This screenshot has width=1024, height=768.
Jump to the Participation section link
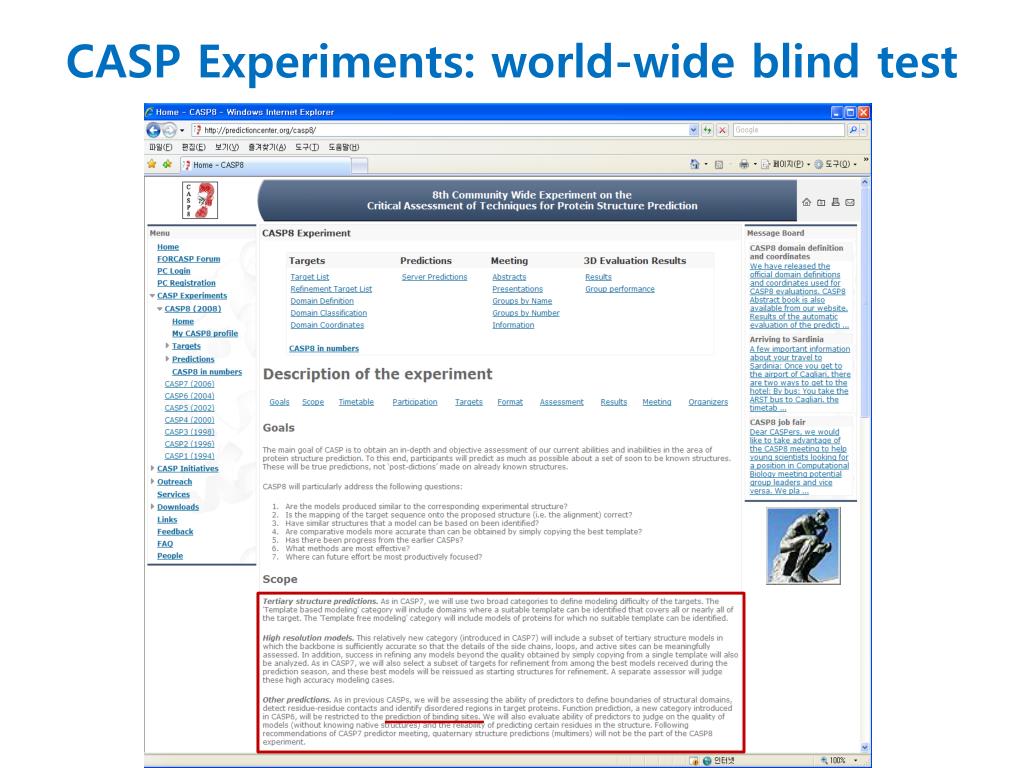(415, 402)
